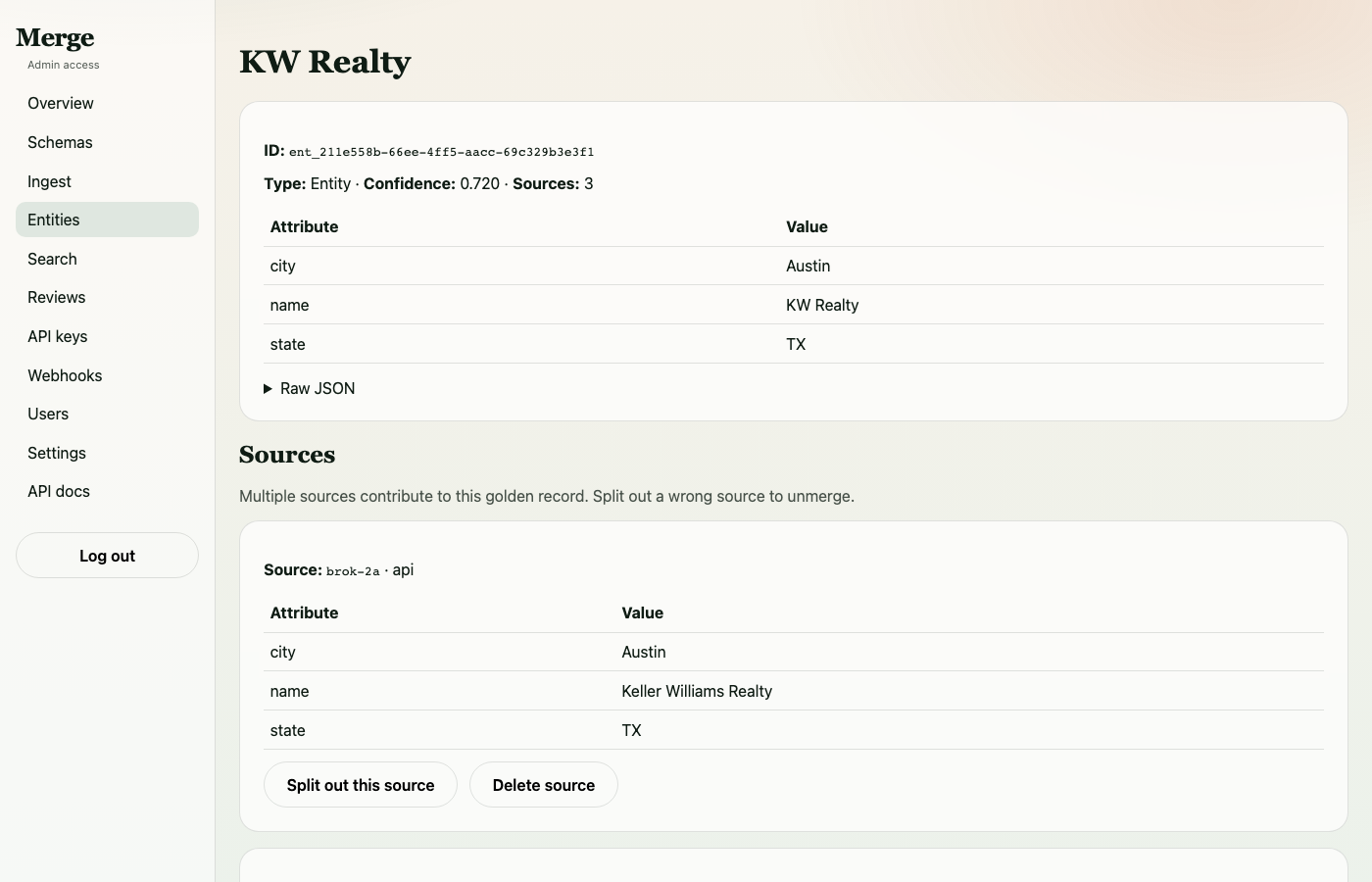Image resolution: width=1372 pixels, height=882 pixels.
Task: Open API keys page
Action: [x=107, y=336]
